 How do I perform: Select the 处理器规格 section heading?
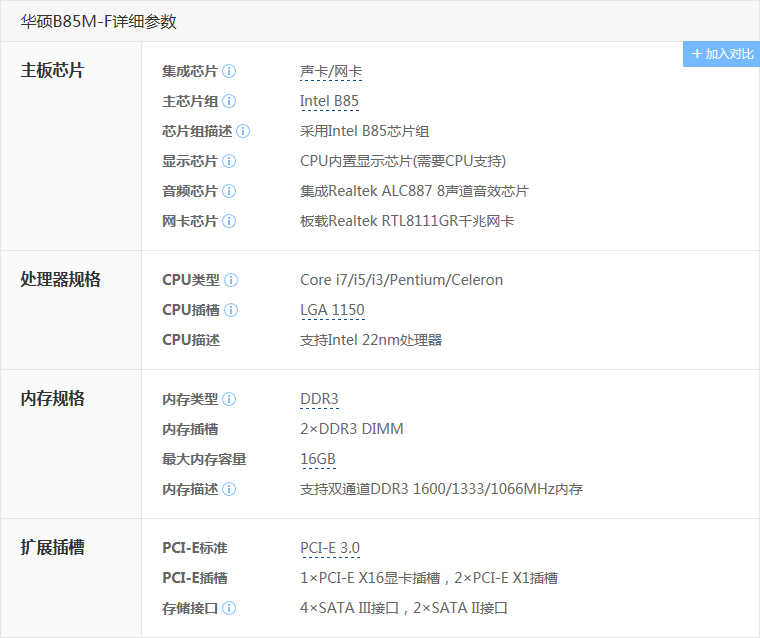point(61,280)
